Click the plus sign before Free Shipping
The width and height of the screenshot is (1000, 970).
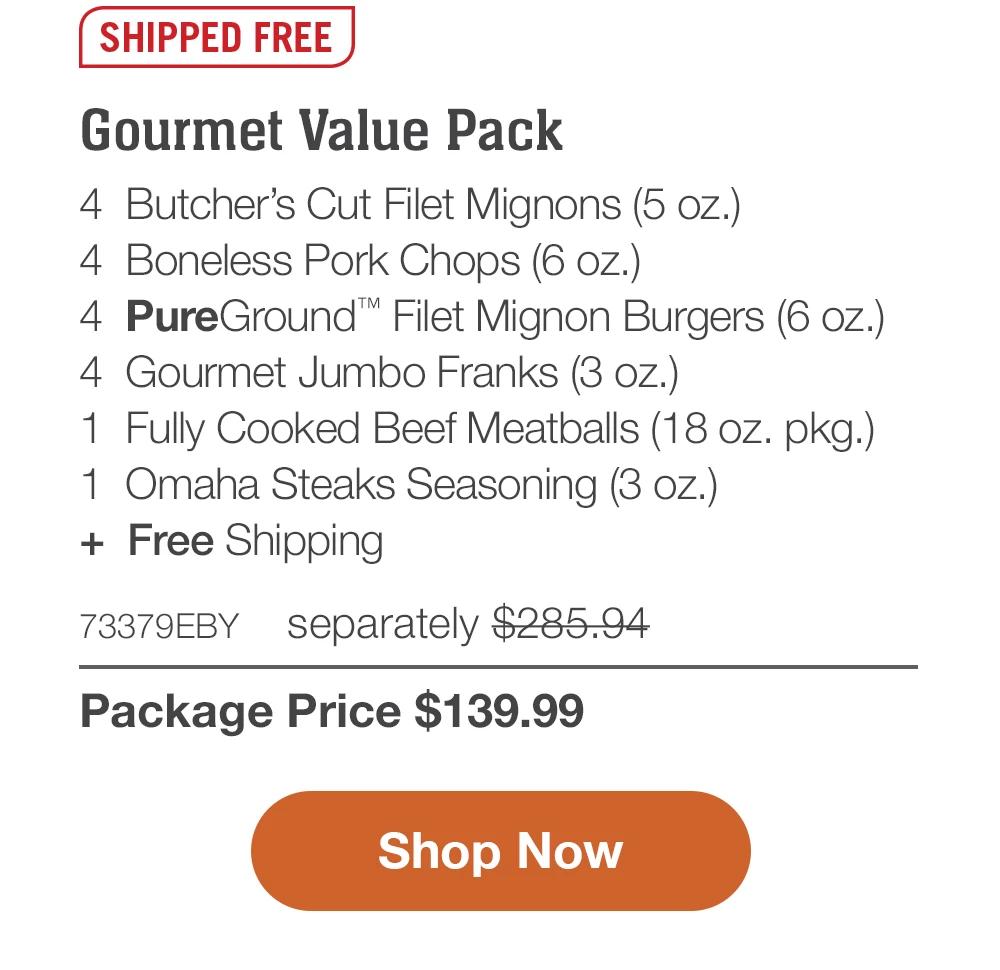[x=94, y=541]
